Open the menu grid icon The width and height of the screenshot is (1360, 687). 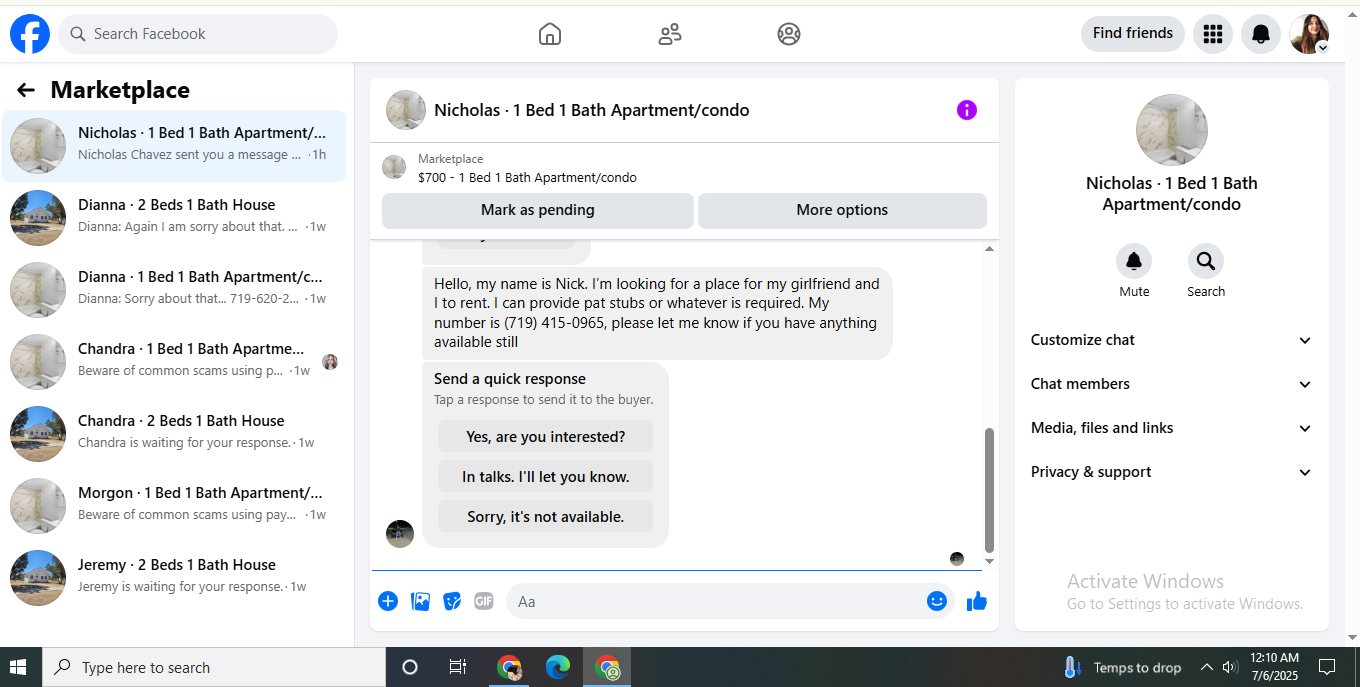point(1213,34)
